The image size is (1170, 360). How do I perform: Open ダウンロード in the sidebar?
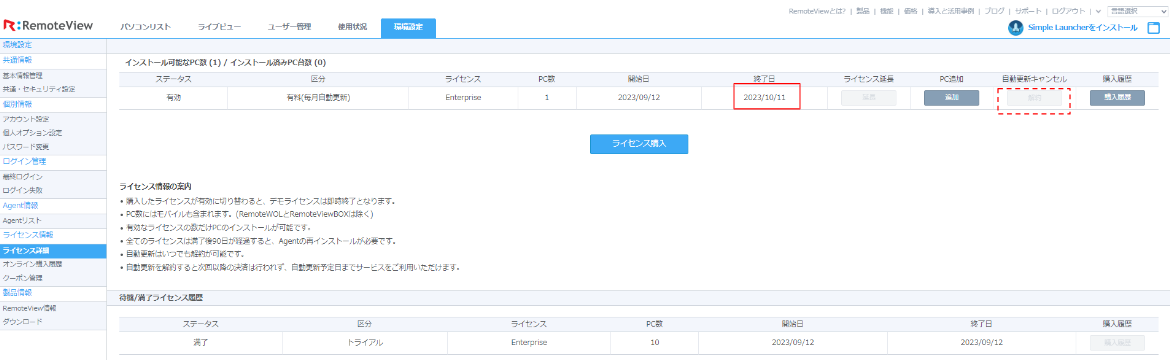click(22, 322)
